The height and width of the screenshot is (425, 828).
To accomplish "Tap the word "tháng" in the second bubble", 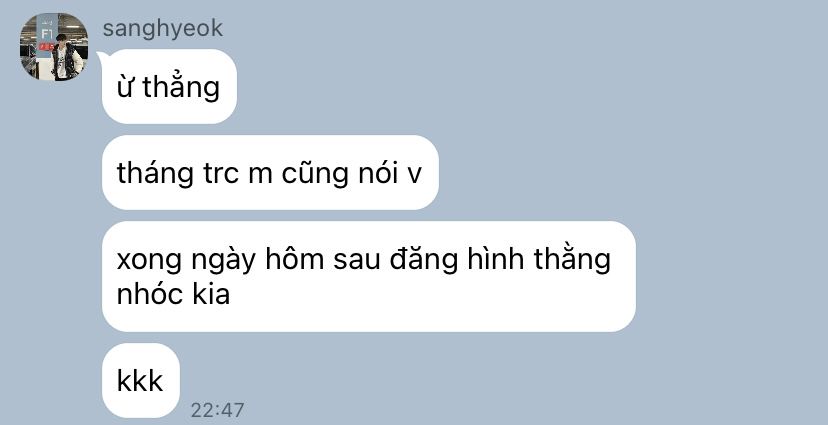I will tap(155, 173).
